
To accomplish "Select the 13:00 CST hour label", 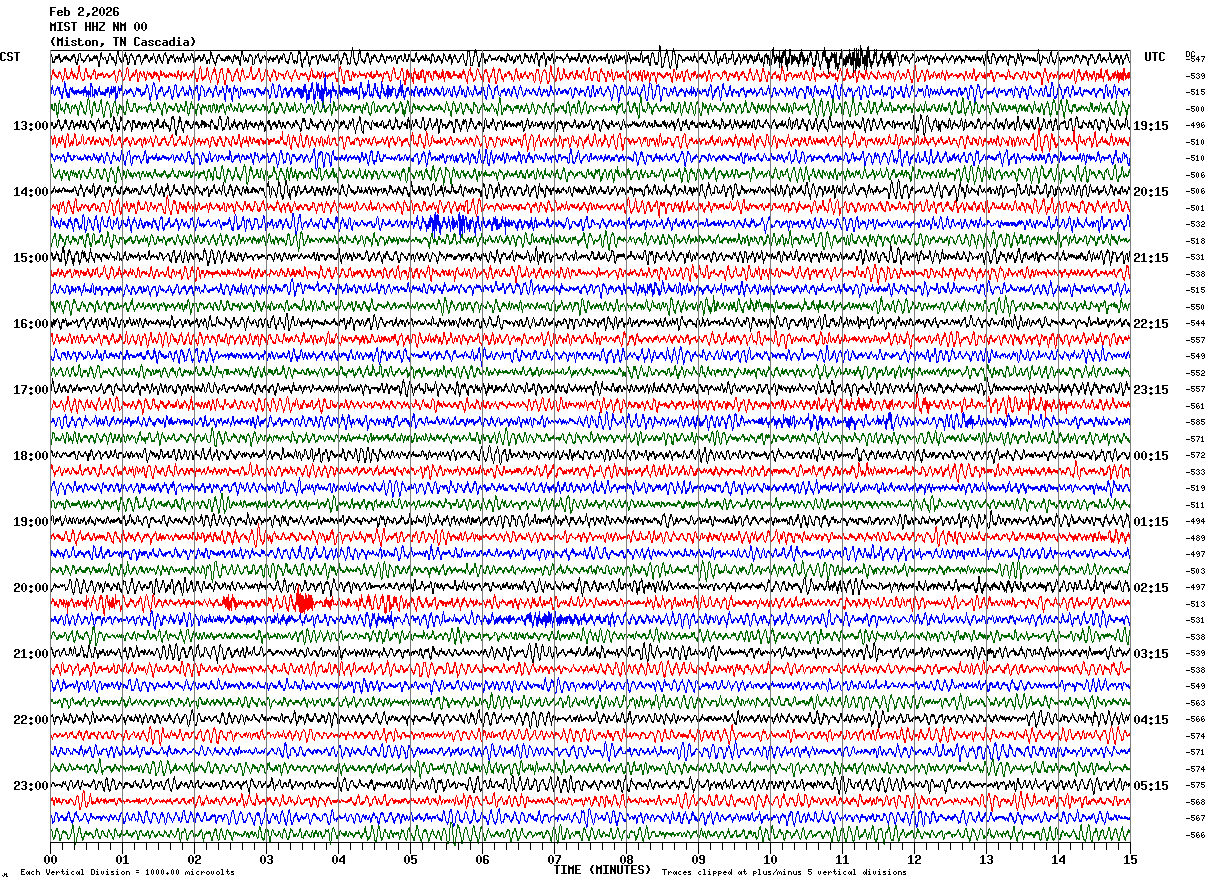I will (x=31, y=126).
